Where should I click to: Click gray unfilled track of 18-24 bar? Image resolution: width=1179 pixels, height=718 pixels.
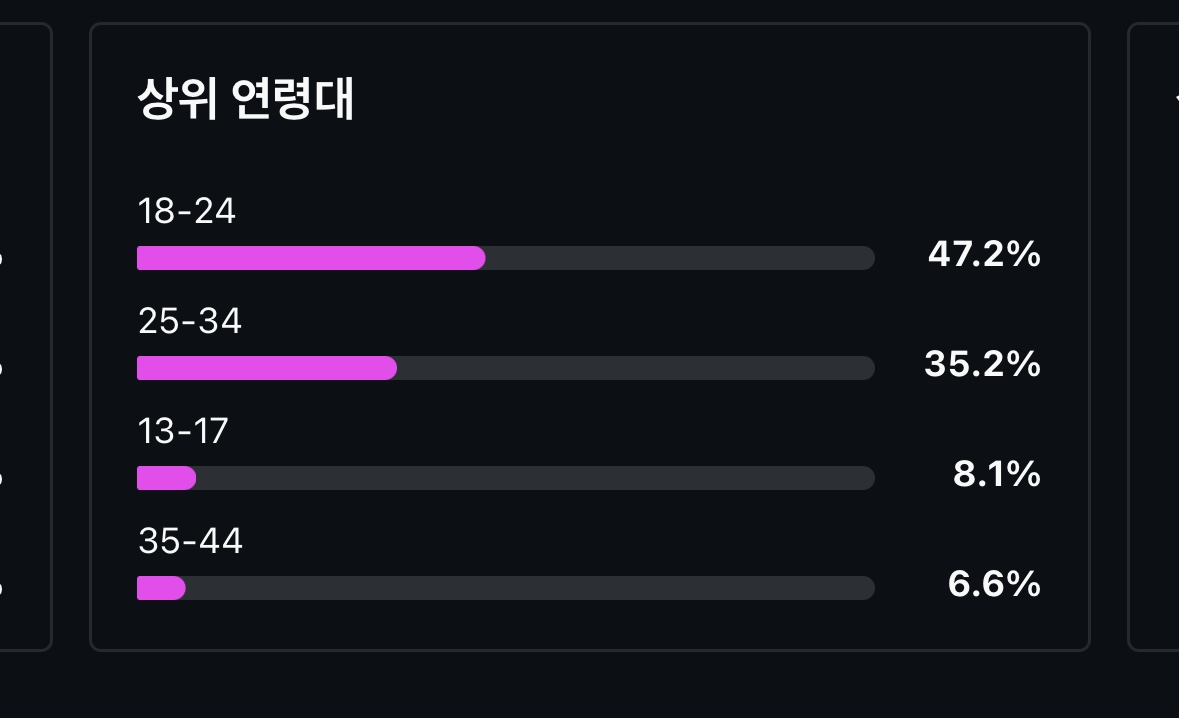680,258
